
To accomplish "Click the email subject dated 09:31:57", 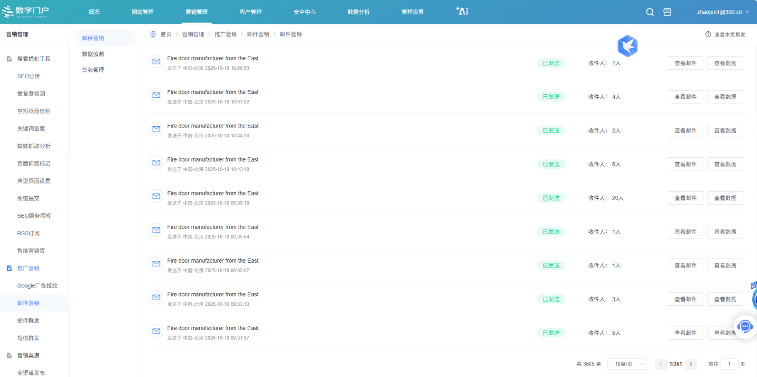I will pyautogui.click(x=213, y=328).
